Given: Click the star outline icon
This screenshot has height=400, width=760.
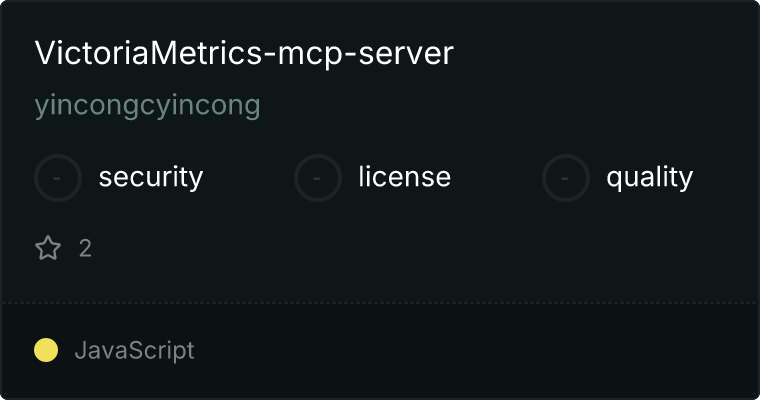Looking at the screenshot, I should pyautogui.click(x=48, y=248).
